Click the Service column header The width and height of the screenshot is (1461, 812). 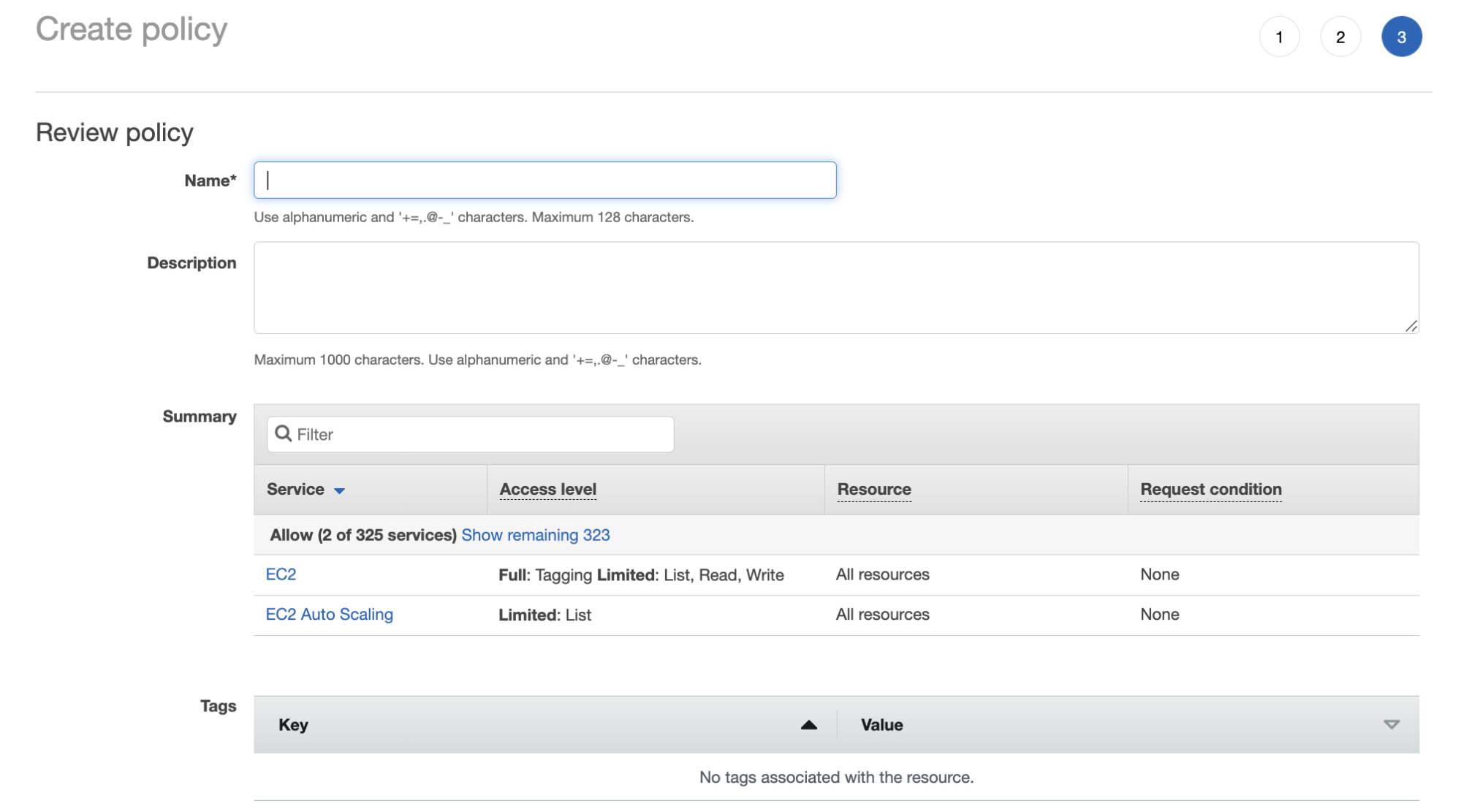pos(295,490)
